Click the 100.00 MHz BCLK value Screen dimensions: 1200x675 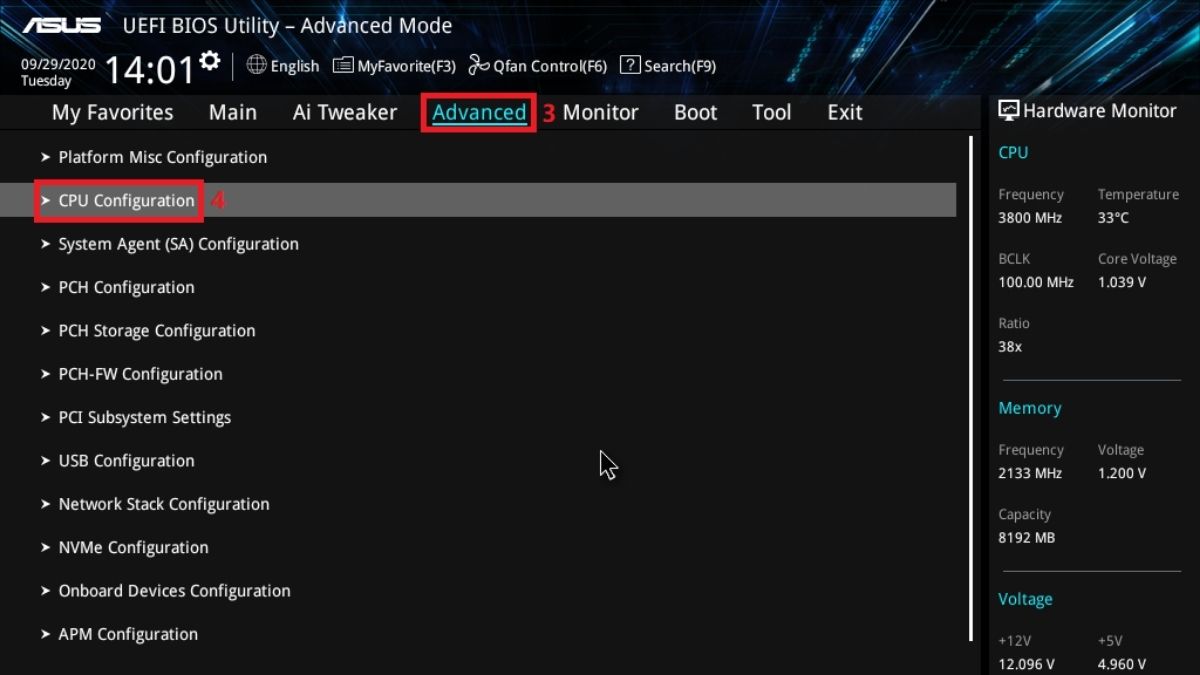pyautogui.click(x=1036, y=282)
